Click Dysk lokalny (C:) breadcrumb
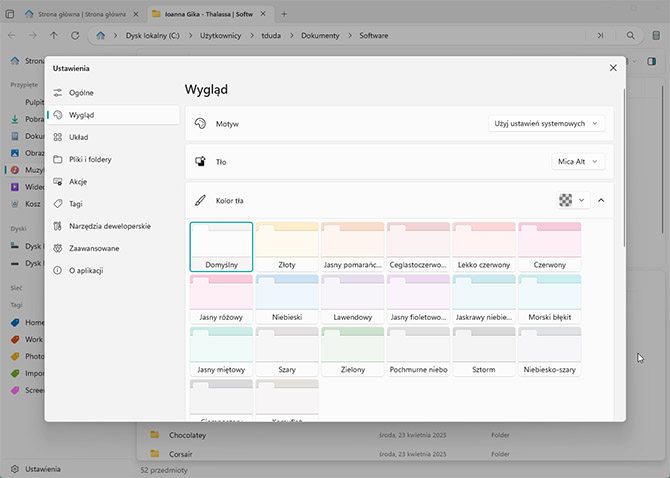The image size is (670, 478). click(x=153, y=36)
